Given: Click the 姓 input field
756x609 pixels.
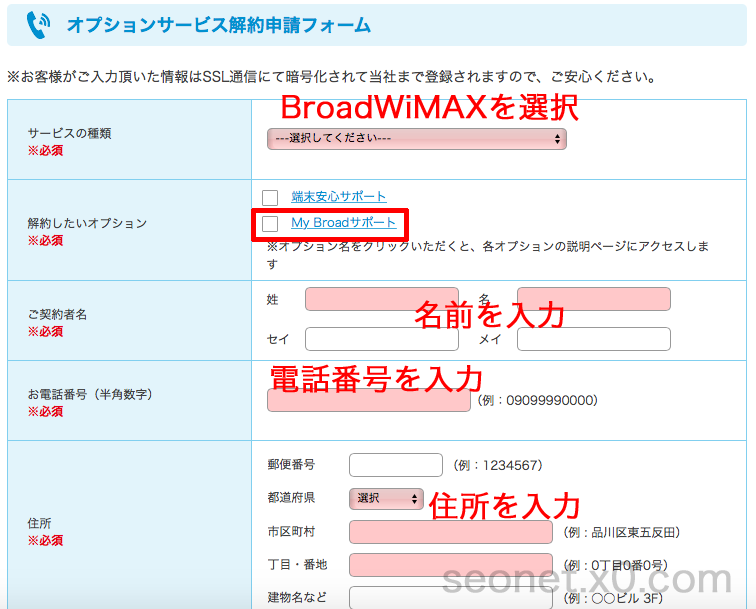Looking at the screenshot, I should [382, 299].
